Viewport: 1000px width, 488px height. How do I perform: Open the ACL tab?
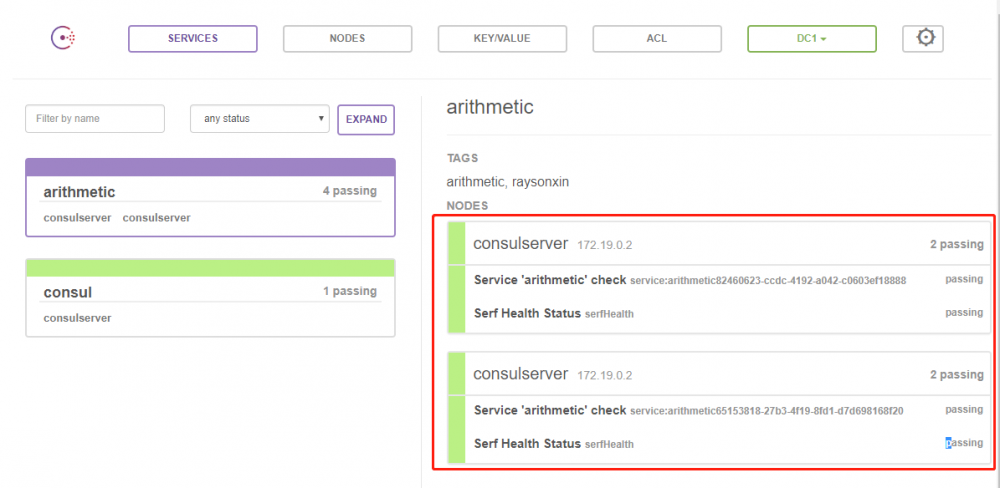point(657,38)
